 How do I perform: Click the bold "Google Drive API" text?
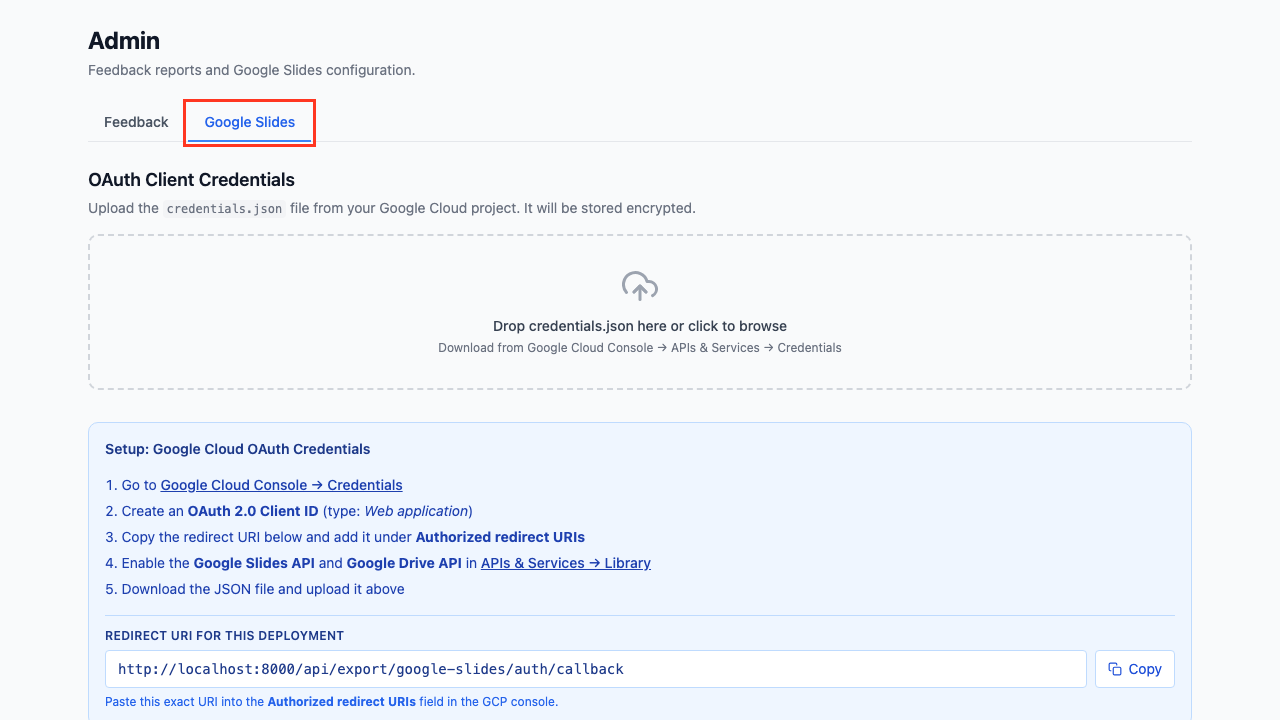pyautogui.click(x=404, y=563)
